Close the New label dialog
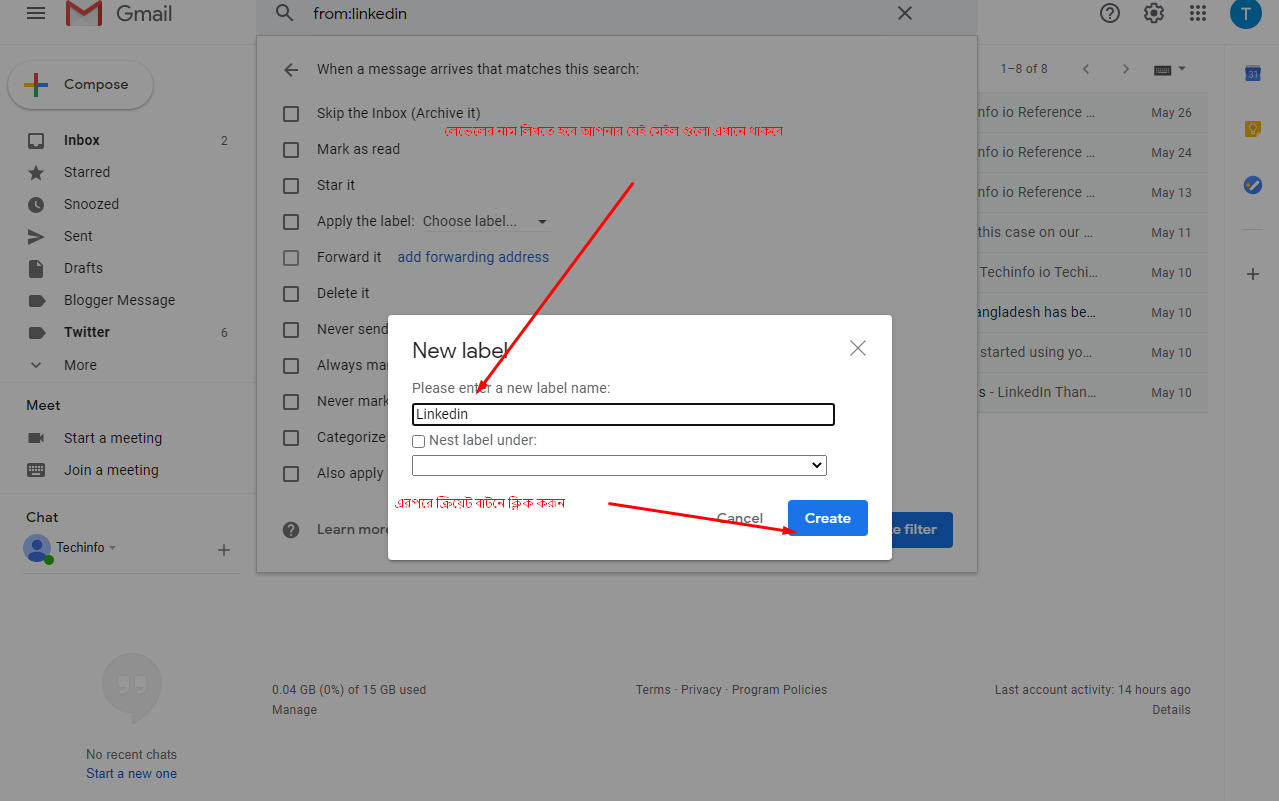The image size is (1279, 801). [x=857, y=348]
